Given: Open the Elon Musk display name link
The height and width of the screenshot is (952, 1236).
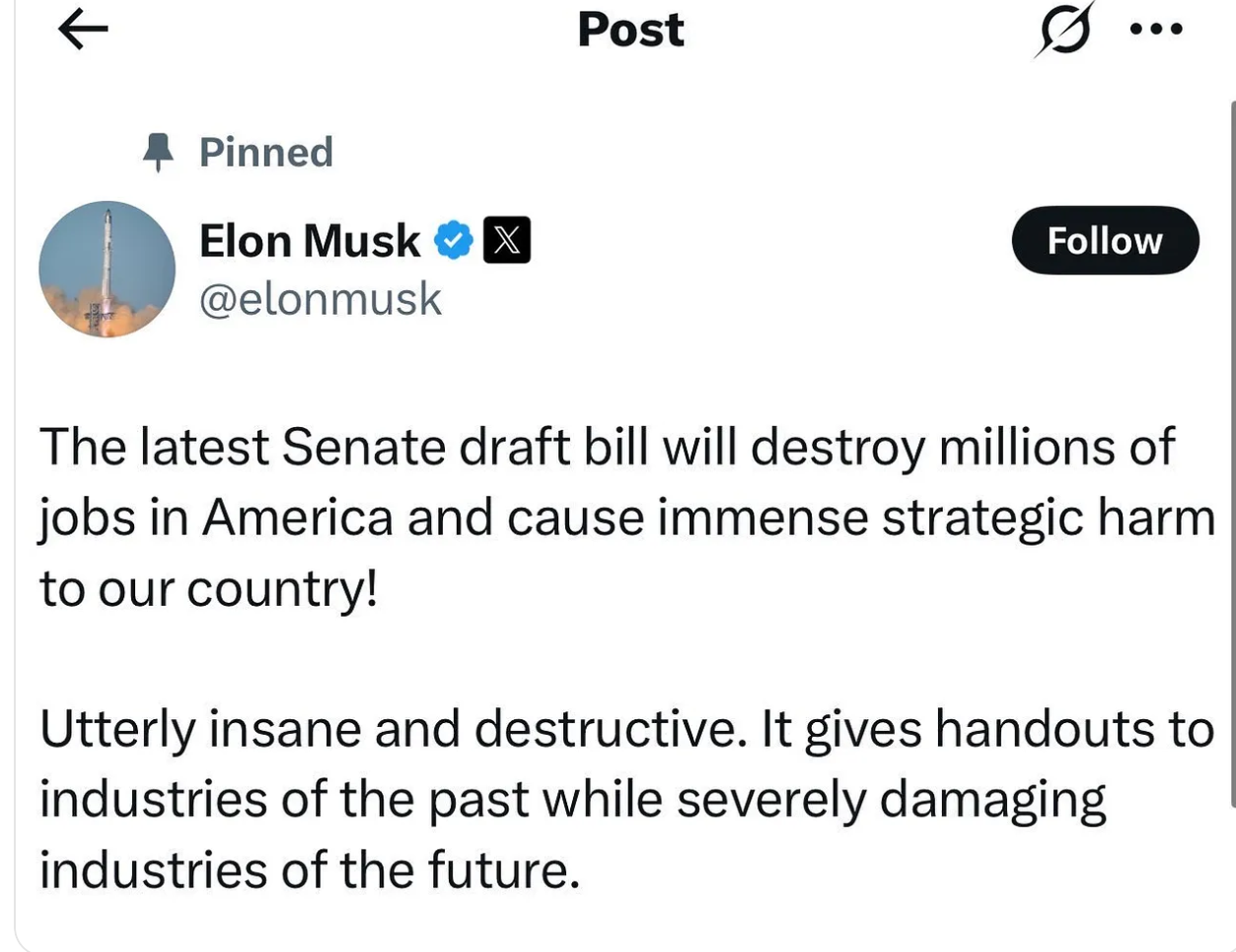Looking at the screenshot, I should pos(310,241).
